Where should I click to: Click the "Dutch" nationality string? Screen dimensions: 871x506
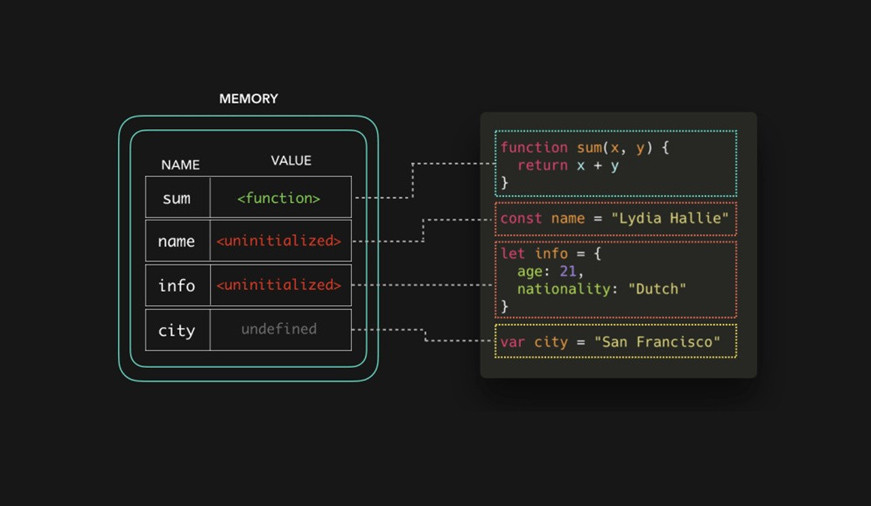point(657,289)
